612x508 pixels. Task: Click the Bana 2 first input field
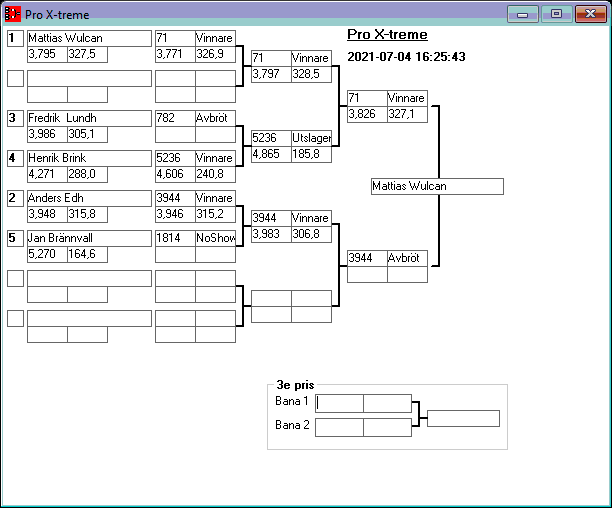340,427
